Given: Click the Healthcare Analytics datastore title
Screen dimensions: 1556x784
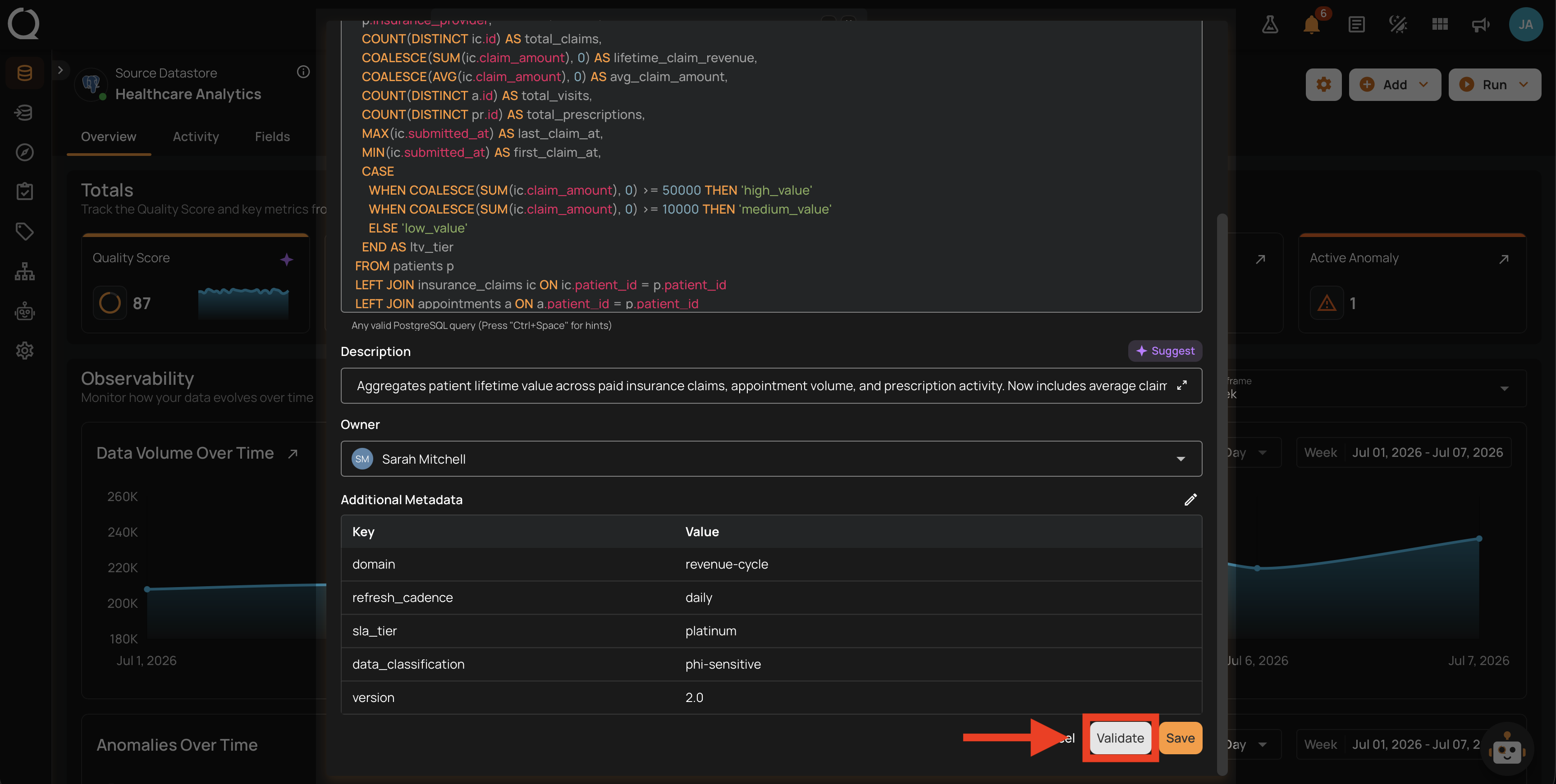Looking at the screenshot, I should [188, 94].
